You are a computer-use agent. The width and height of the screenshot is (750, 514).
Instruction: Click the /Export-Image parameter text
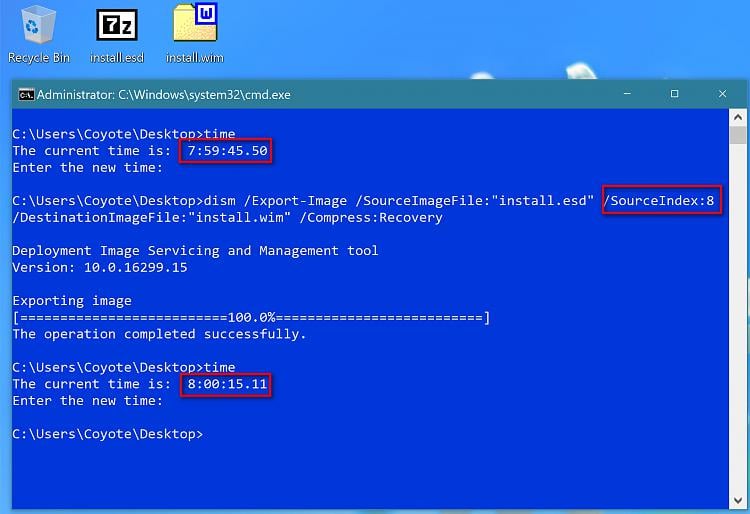click(x=296, y=201)
